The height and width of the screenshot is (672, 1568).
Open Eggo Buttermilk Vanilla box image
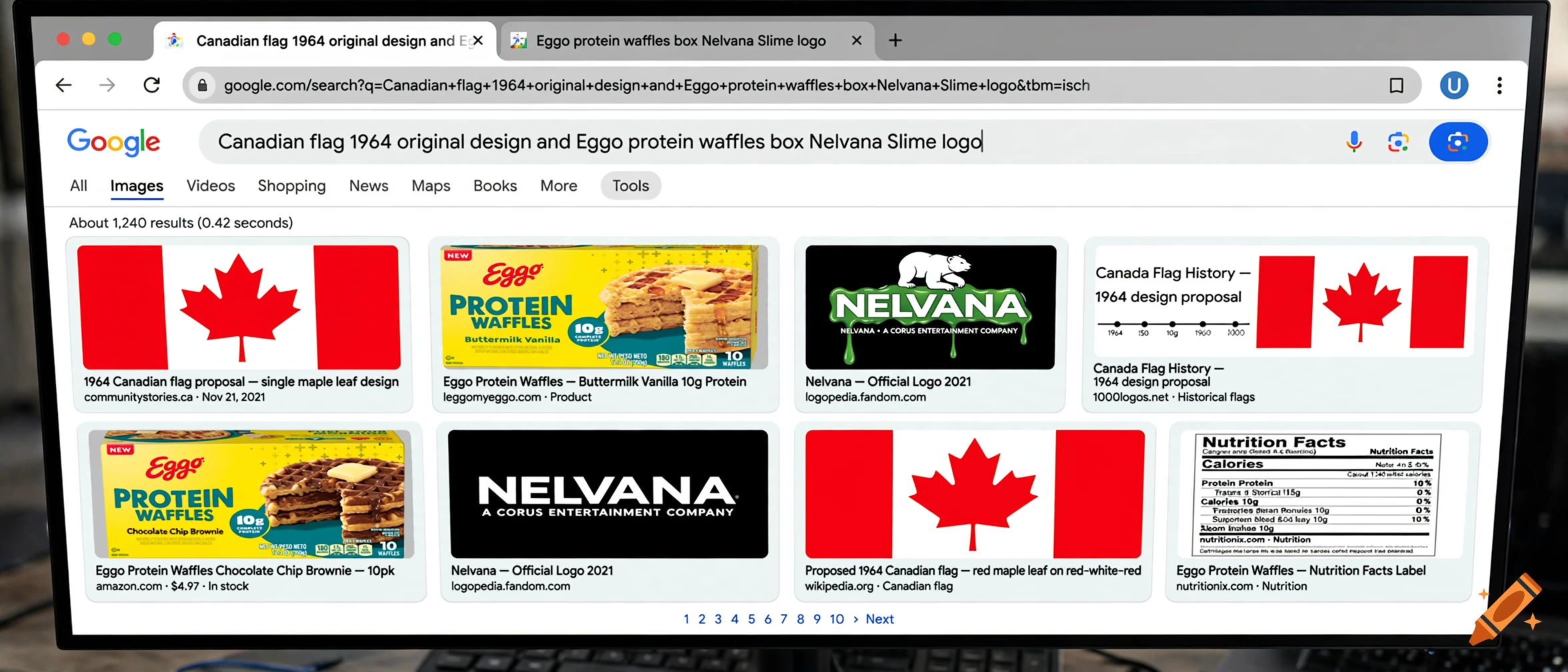click(605, 307)
